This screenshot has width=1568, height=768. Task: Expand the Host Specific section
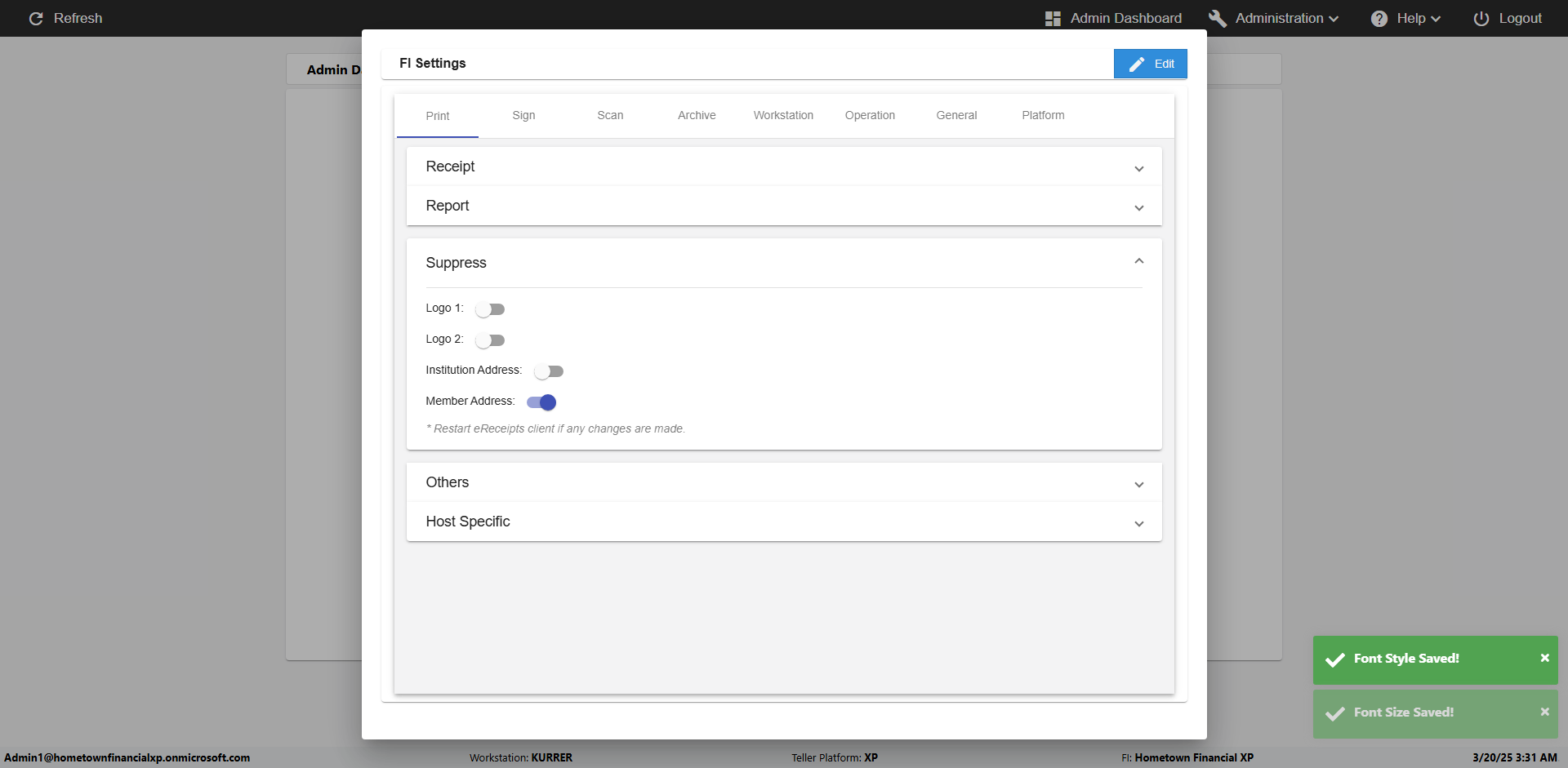[x=1138, y=523]
